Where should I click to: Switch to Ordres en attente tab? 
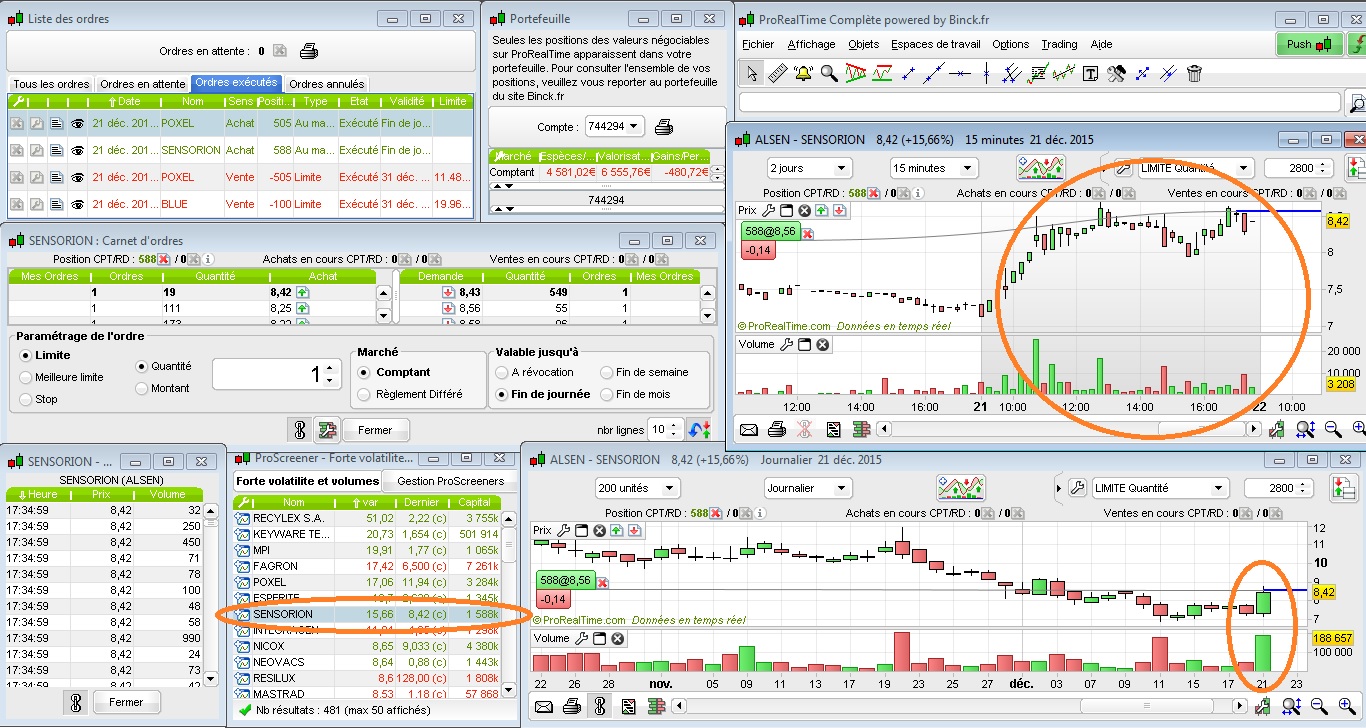point(143,84)
